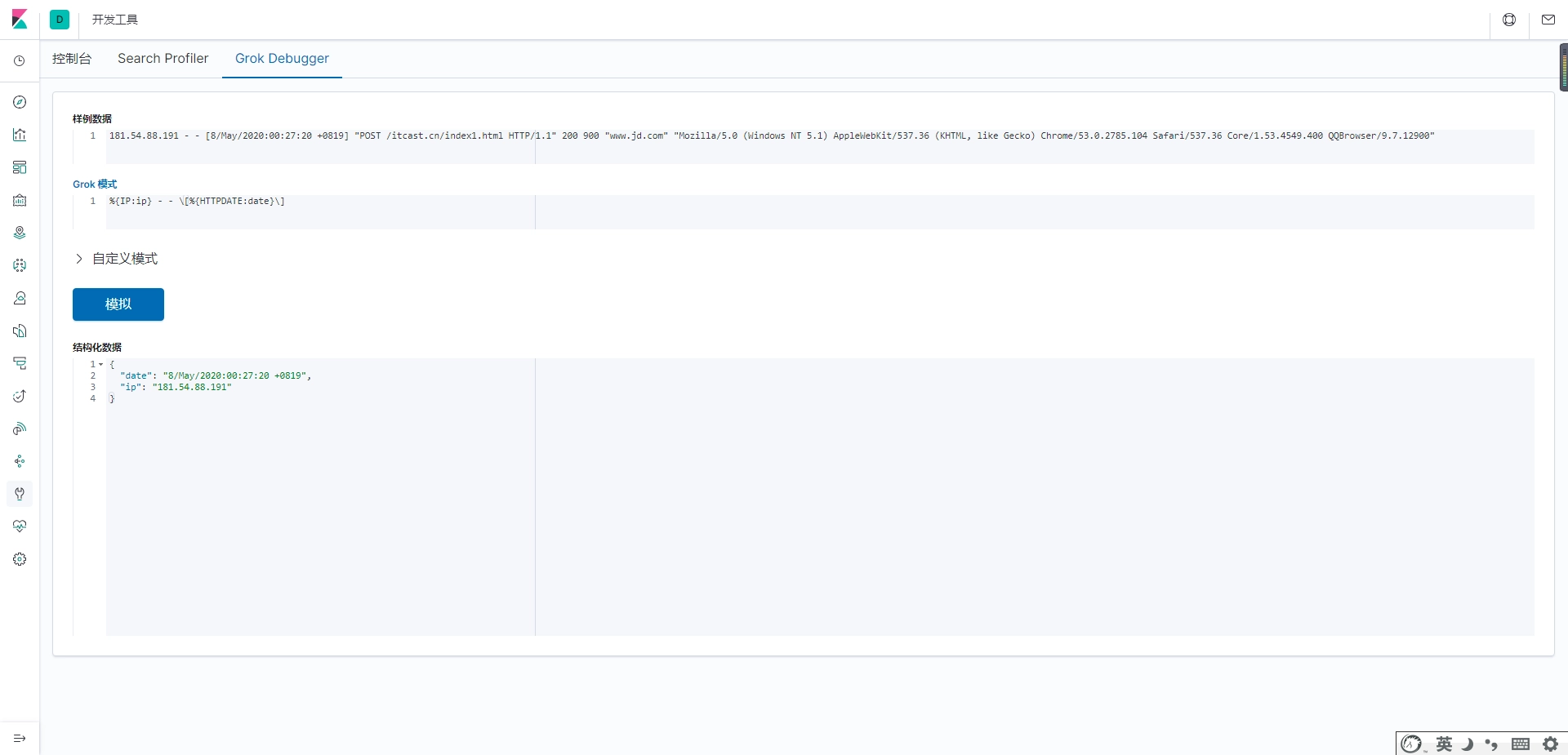Viewport: 1568px width, 755px height.
Task: Click the "ip": "181.54.88.191" output line
Action: (176, 388)
